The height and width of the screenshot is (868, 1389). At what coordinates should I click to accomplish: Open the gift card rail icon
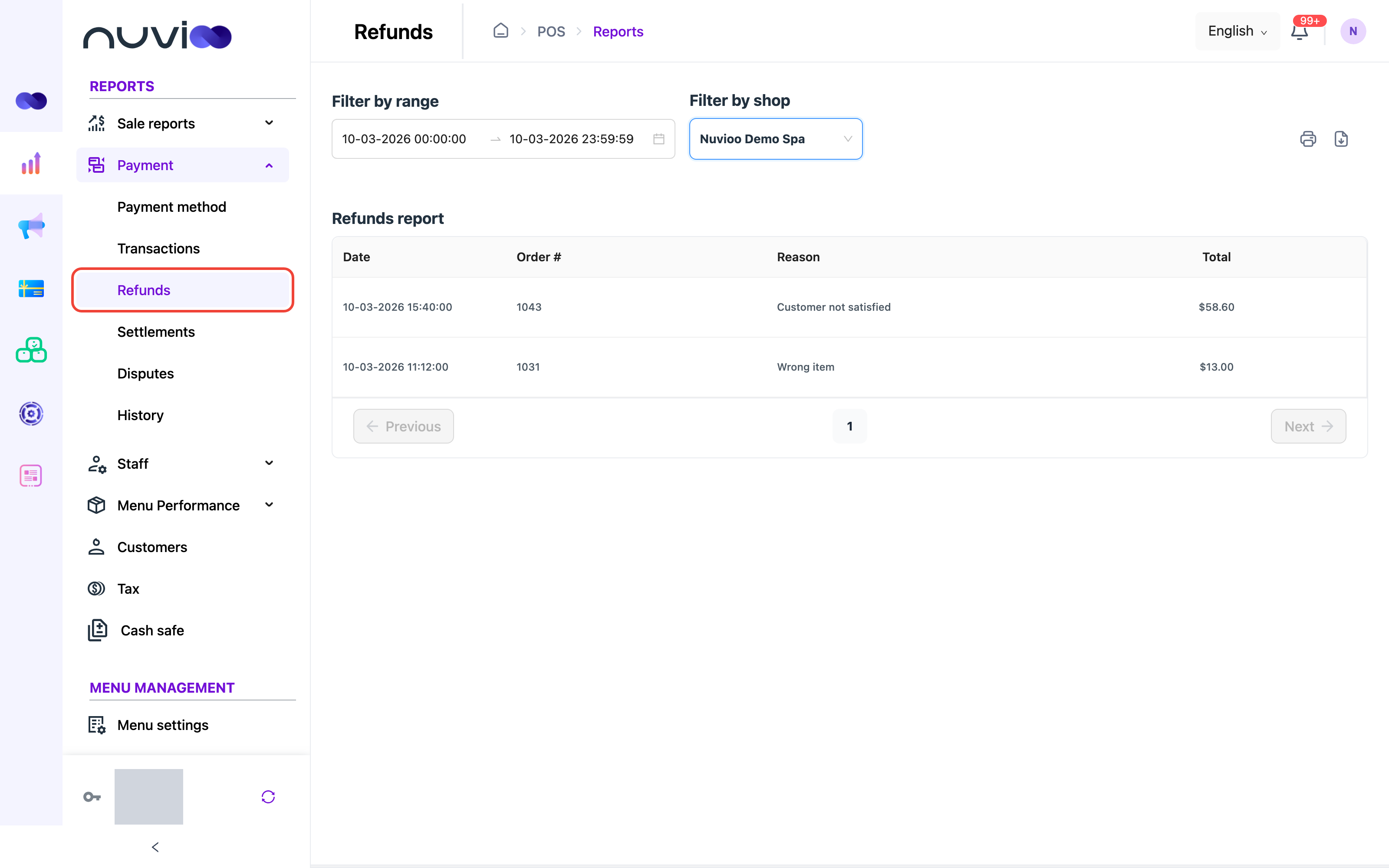[31, 288]
